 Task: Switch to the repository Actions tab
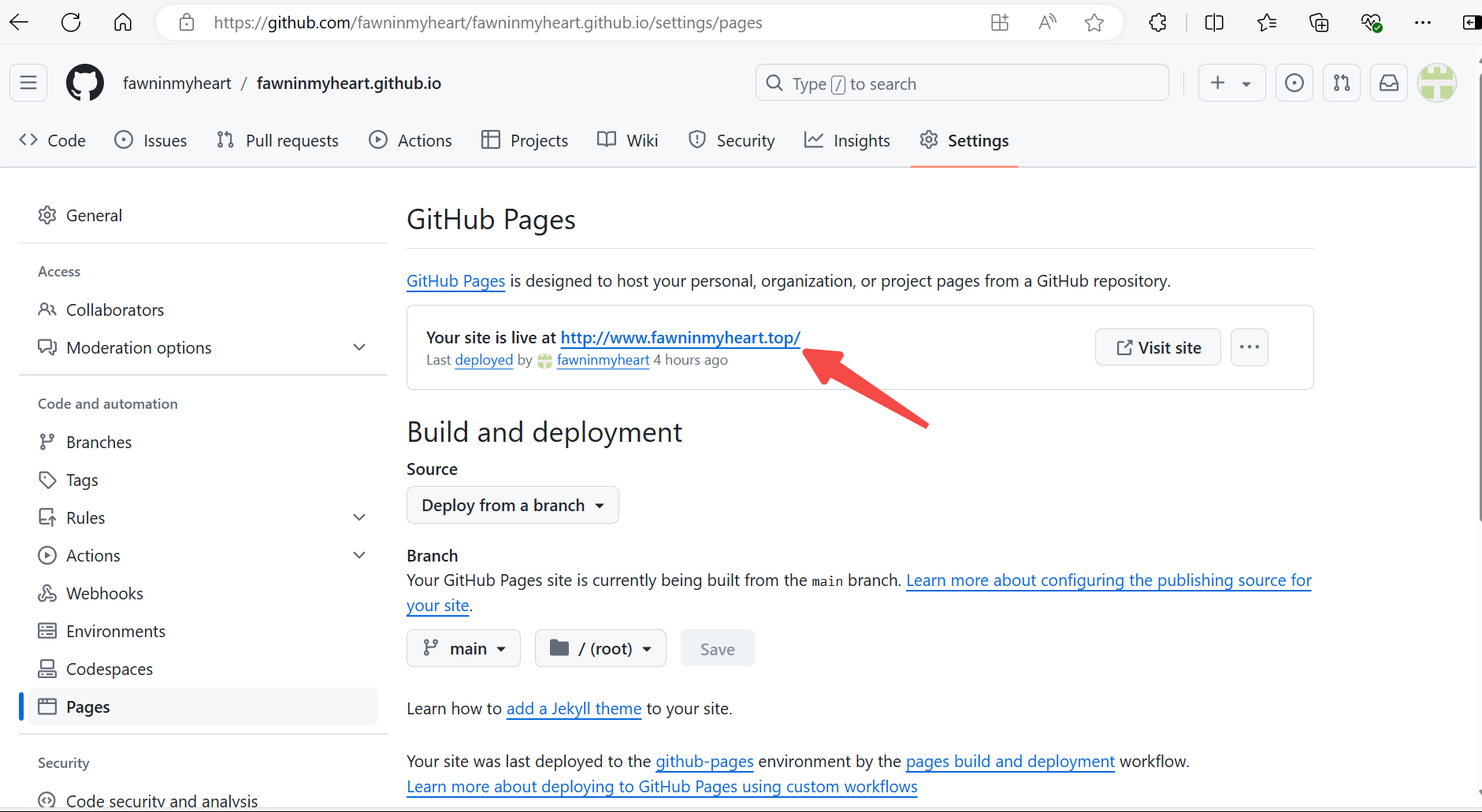[410, 140]
